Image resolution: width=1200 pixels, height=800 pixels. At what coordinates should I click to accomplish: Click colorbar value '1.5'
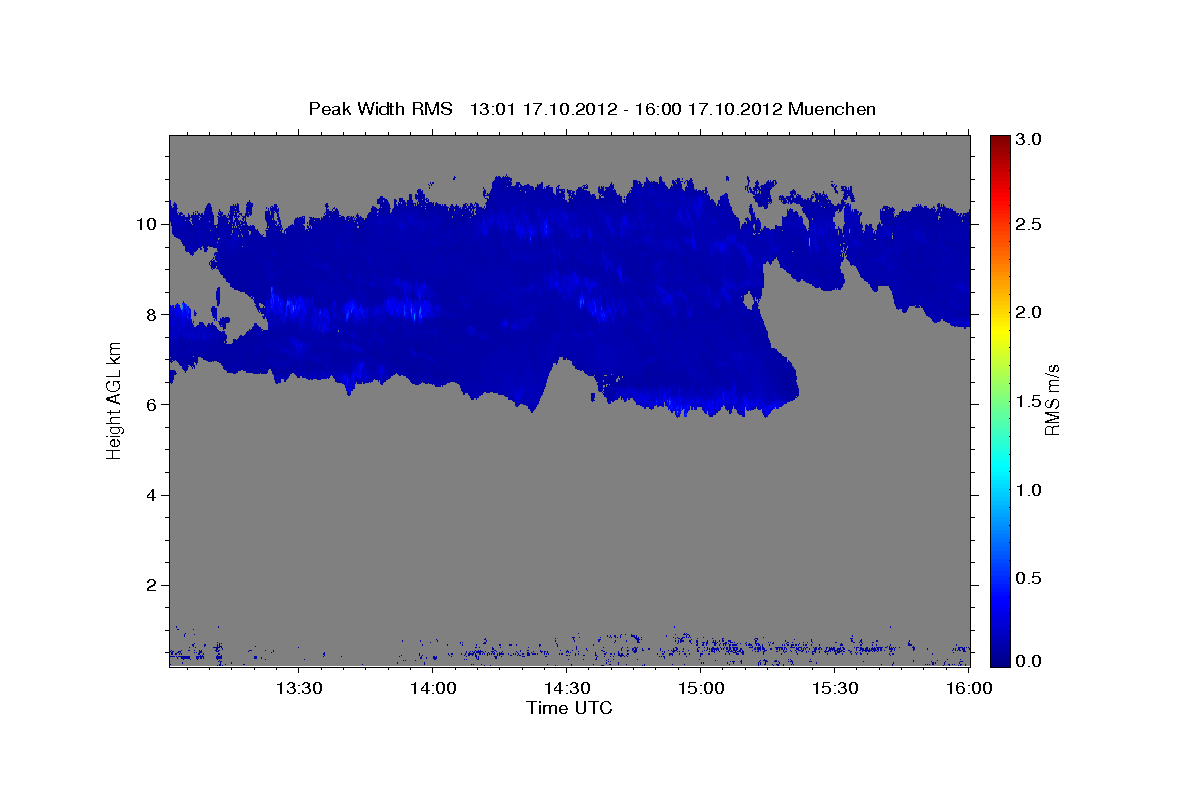pos(1029,402)
